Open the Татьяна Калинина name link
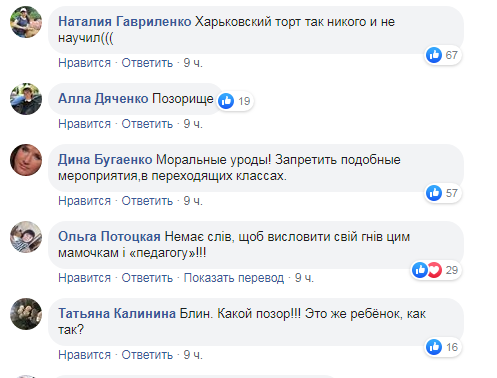The height and width of the screenshot is (378, 497). pos(117,314)
